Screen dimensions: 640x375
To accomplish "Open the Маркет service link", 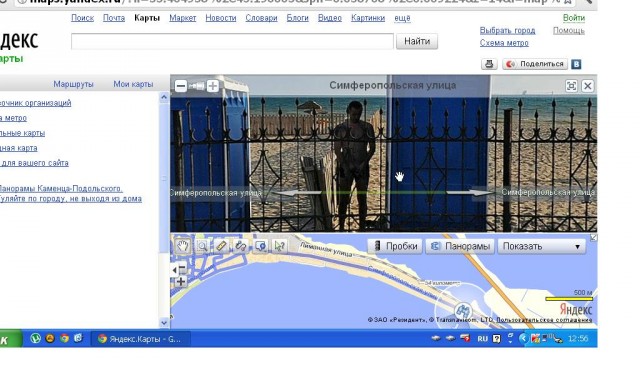I will 182,18.
